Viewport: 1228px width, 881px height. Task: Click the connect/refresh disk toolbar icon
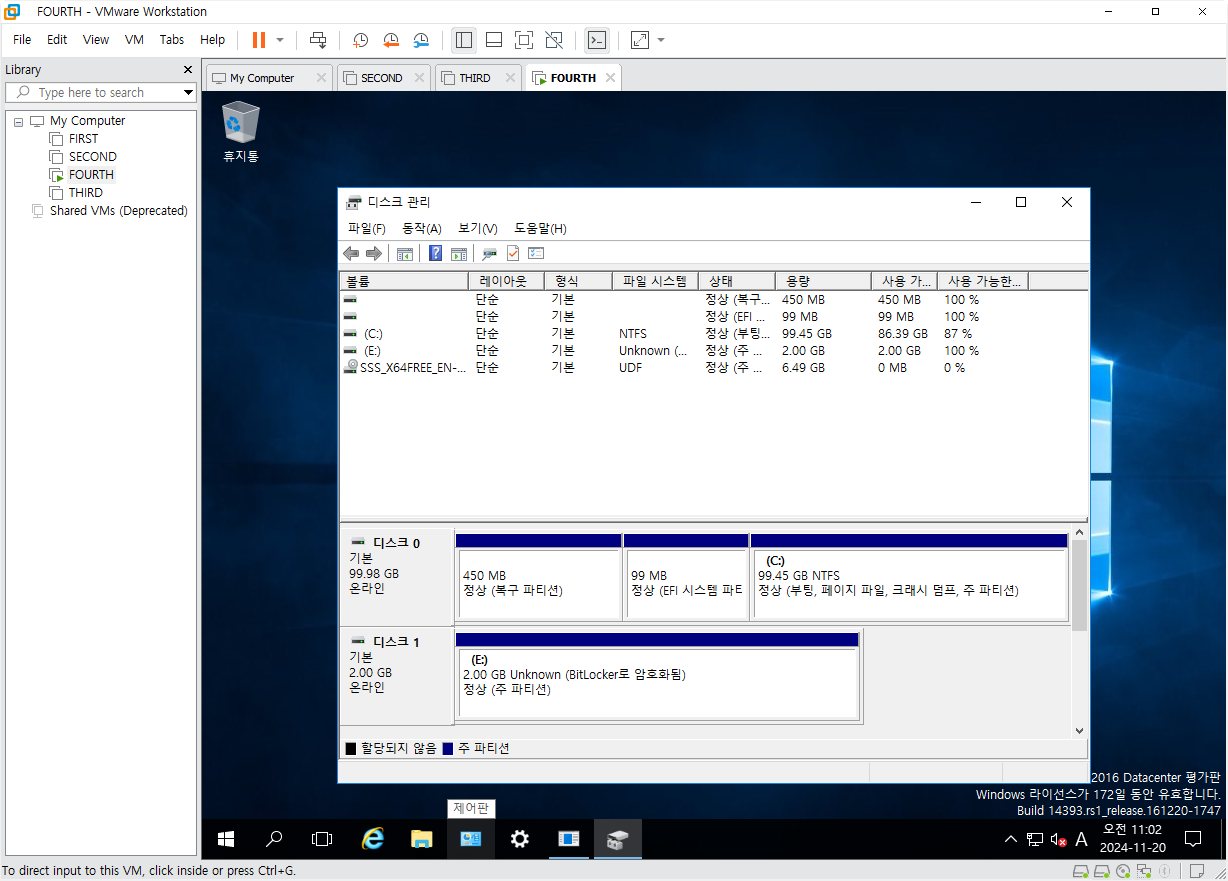(x=490, y=254)
